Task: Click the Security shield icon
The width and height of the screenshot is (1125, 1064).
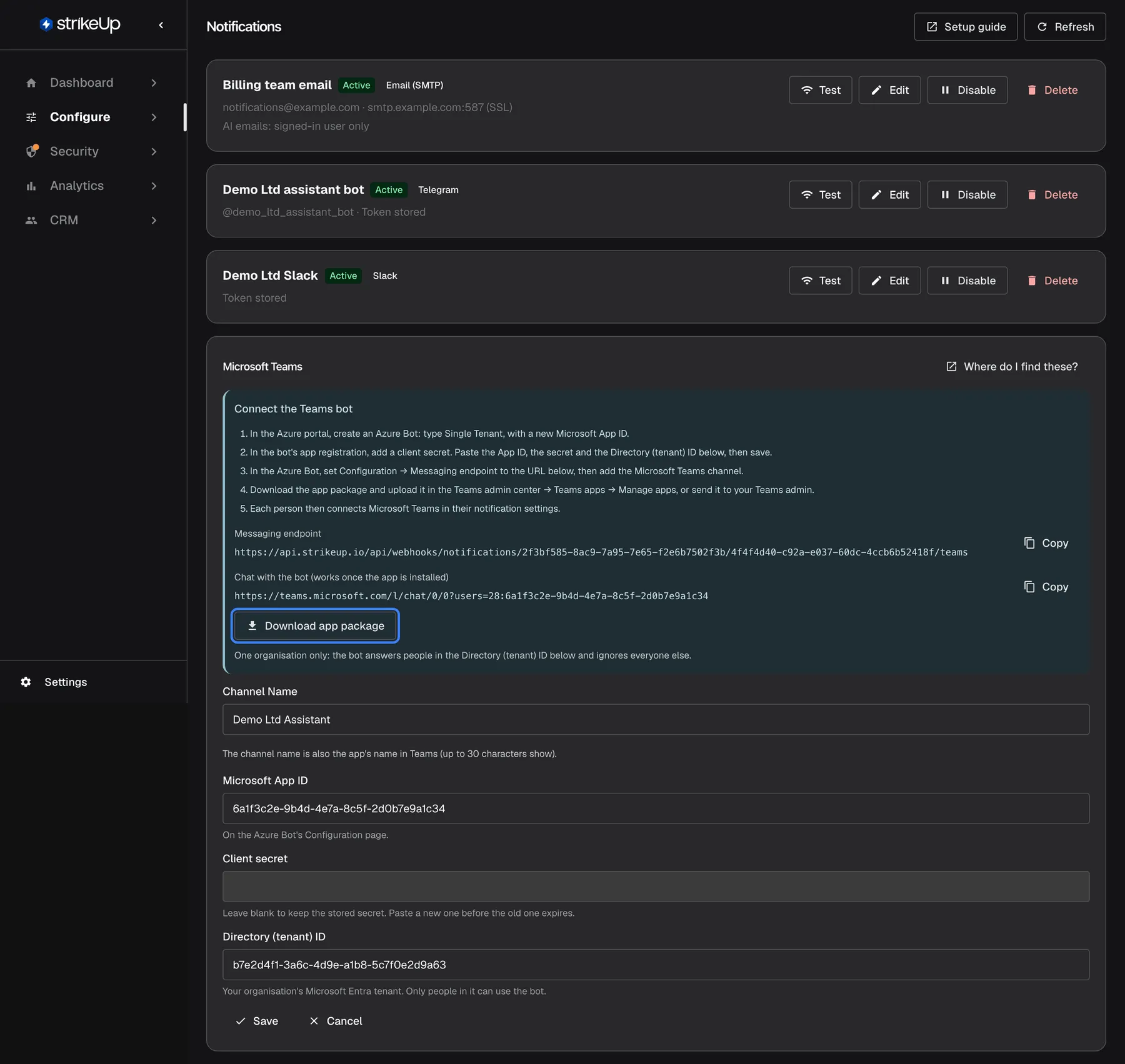Action: tap(32, 151)
